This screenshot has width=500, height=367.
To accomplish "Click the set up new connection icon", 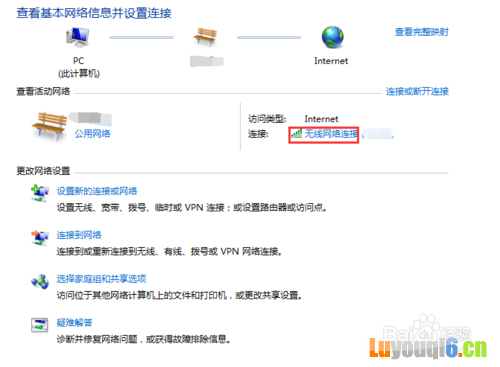I will 40,193.
